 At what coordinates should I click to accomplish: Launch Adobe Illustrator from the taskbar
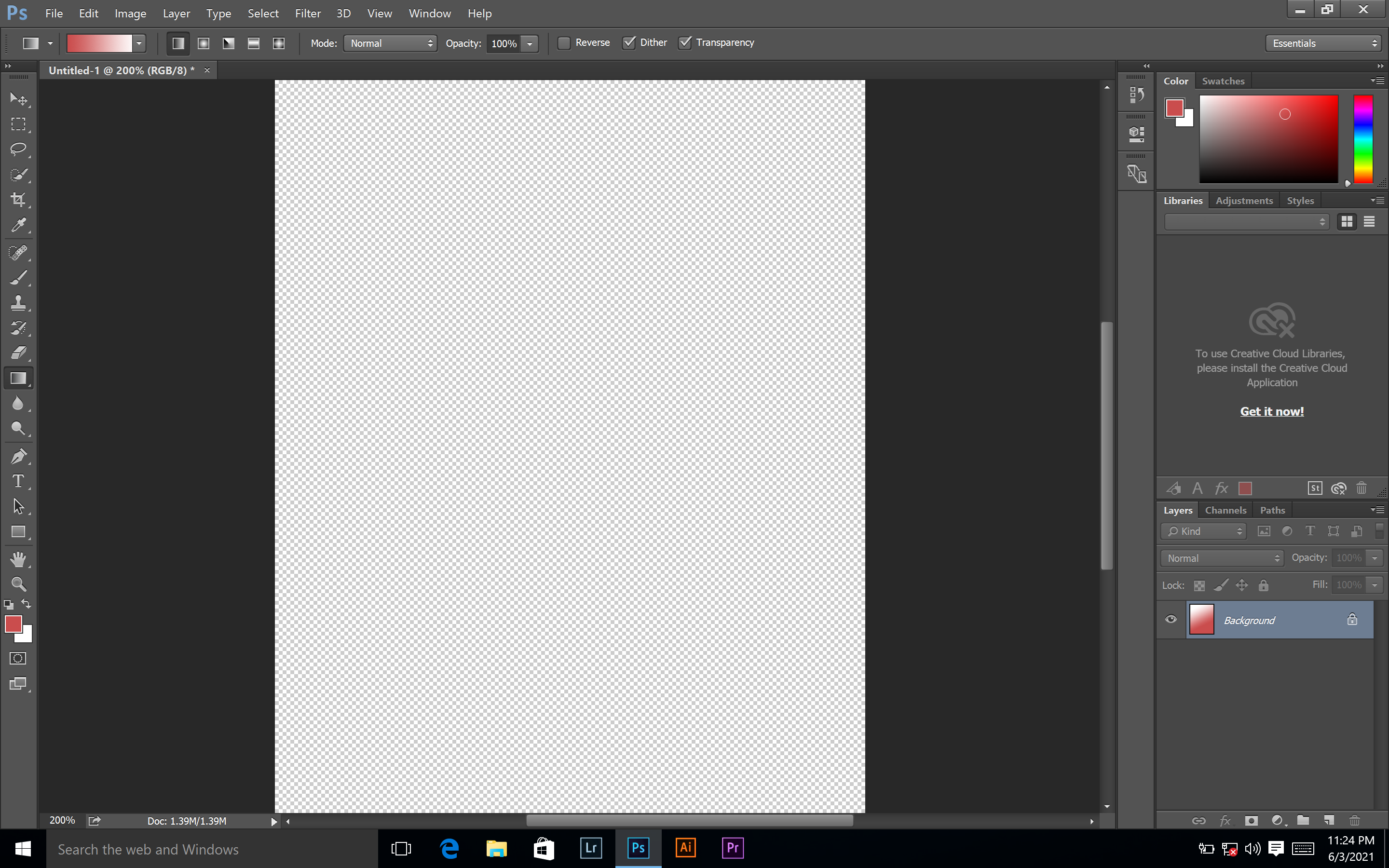click(685, 848)
